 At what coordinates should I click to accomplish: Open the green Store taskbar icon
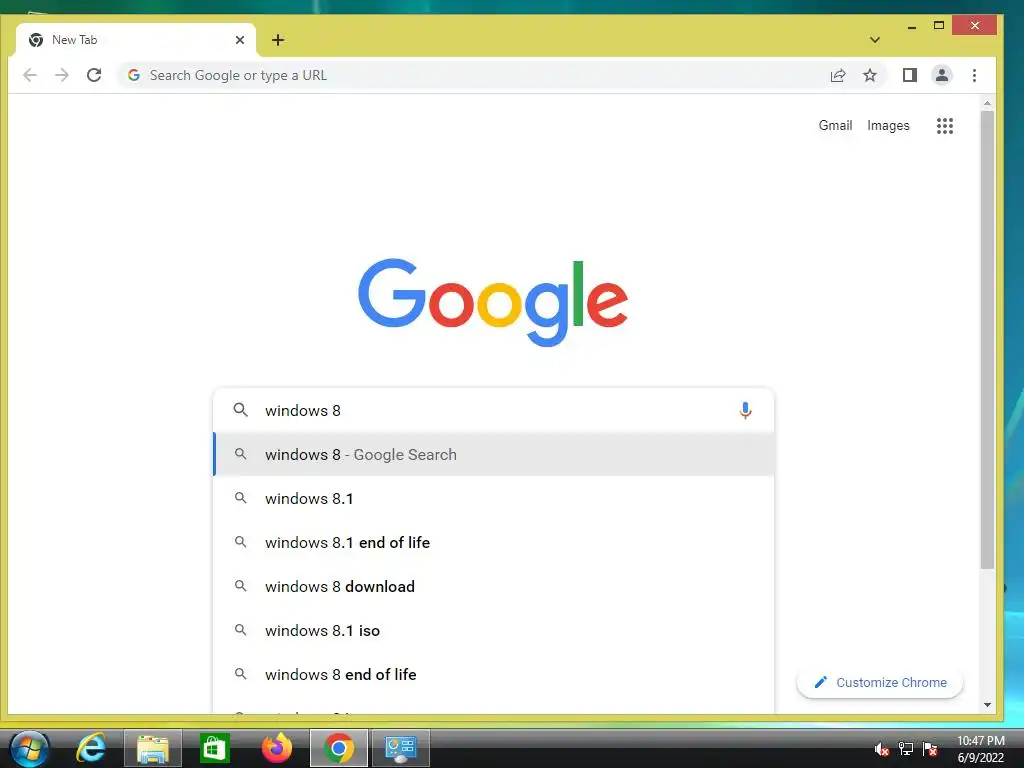click(214, 748)
